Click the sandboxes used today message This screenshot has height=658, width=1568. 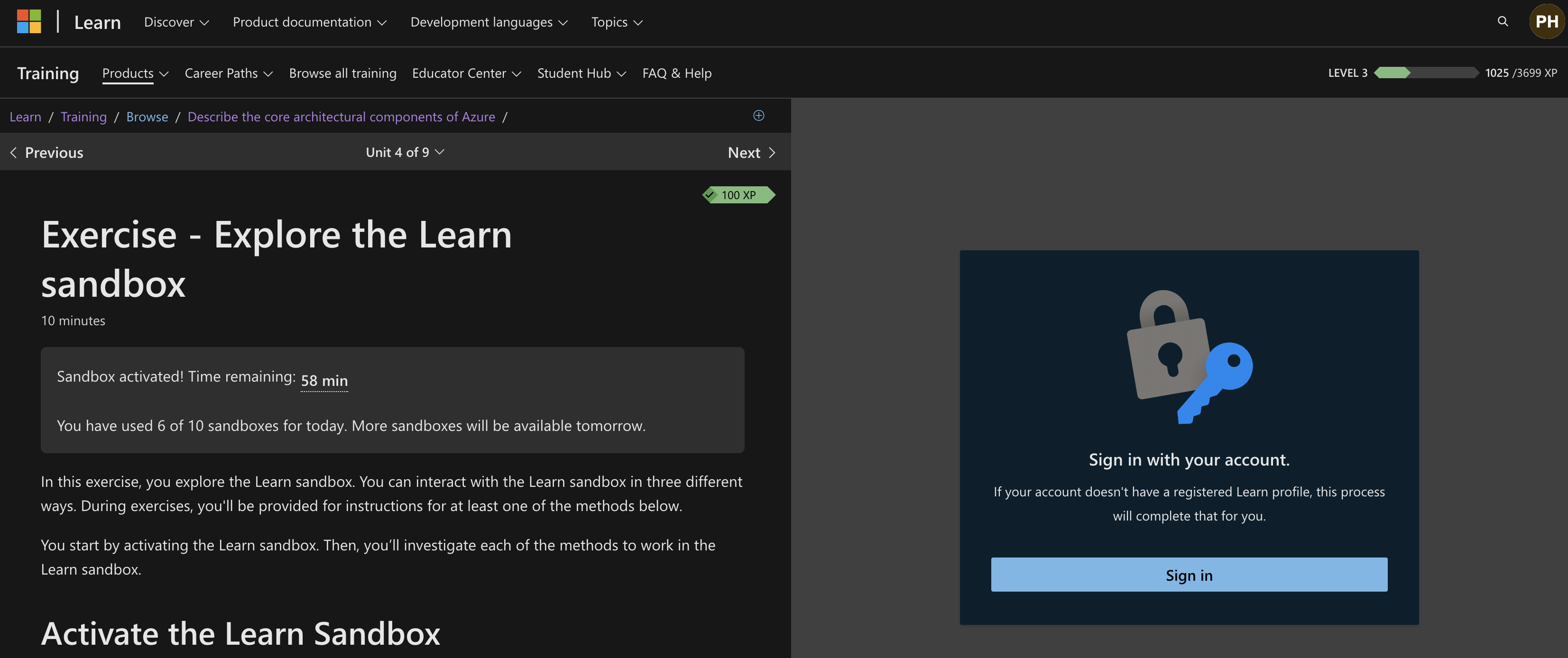click(x=351, y=426)
